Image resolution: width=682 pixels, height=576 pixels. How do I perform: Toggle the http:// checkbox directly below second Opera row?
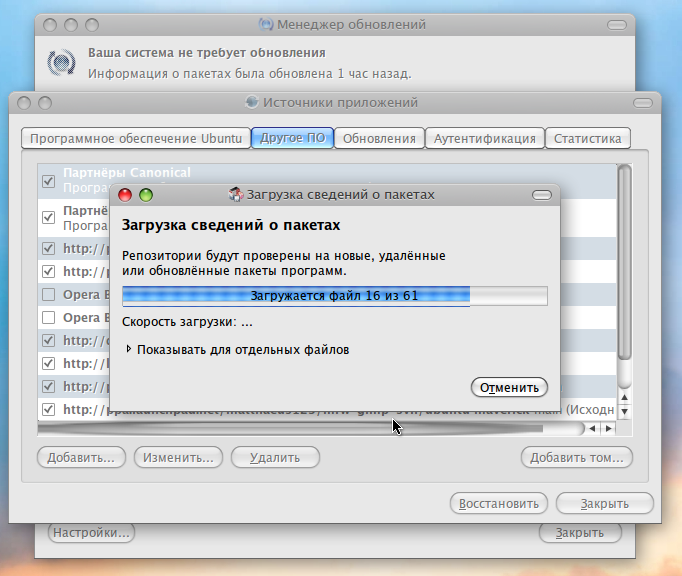coord(48,340)
